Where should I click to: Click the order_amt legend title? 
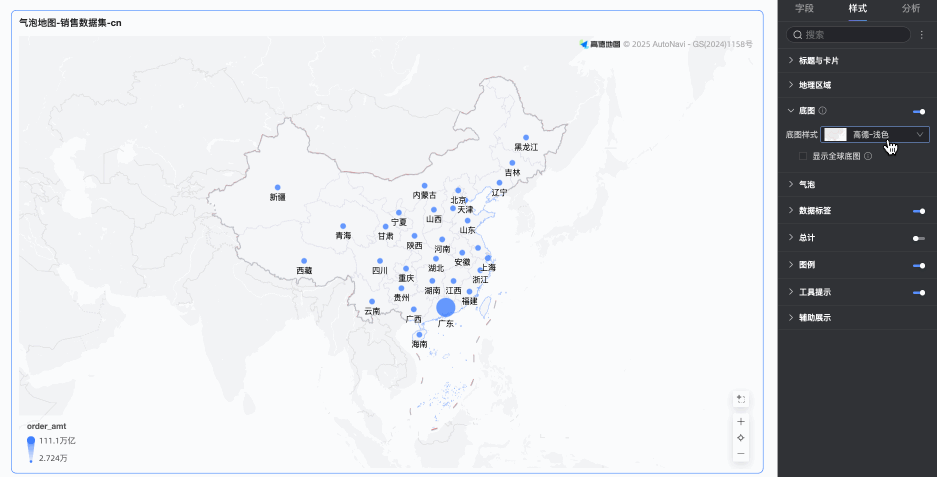click(x=47, y=426)
